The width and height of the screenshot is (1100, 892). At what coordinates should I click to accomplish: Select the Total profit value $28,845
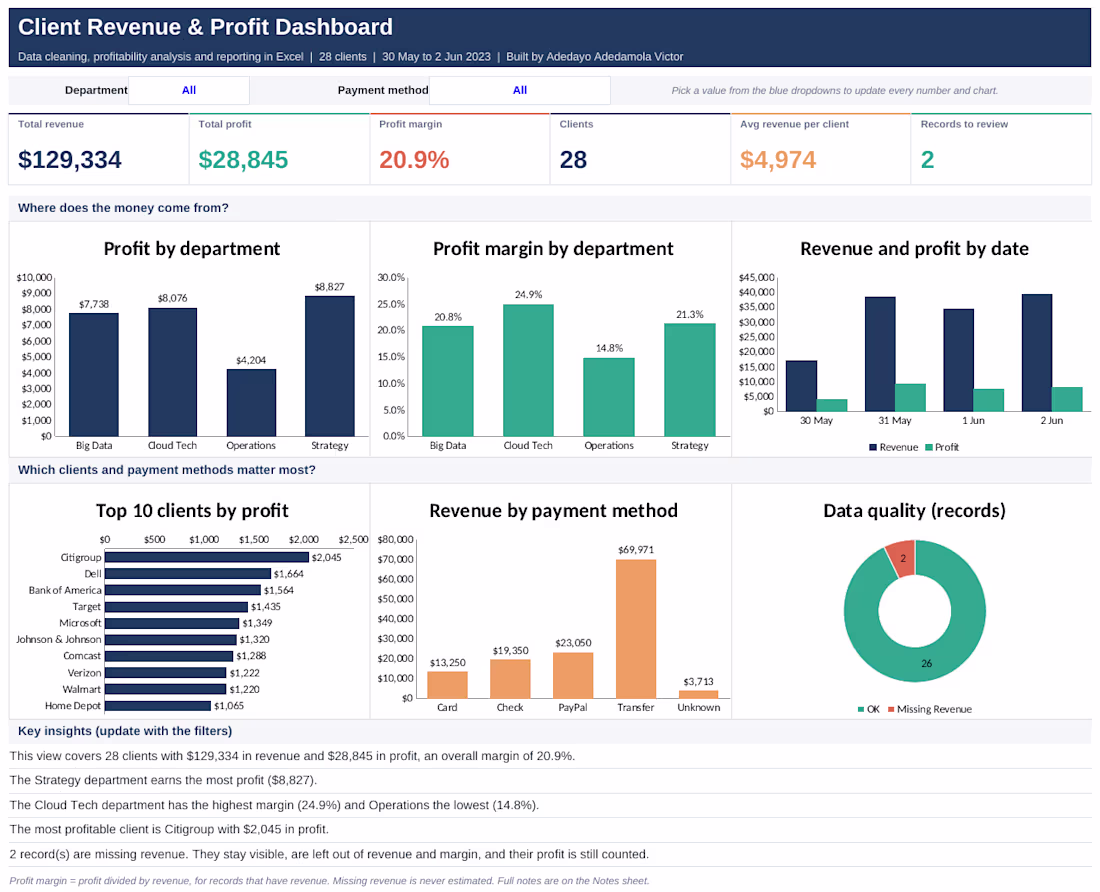[x=243, y=160]
